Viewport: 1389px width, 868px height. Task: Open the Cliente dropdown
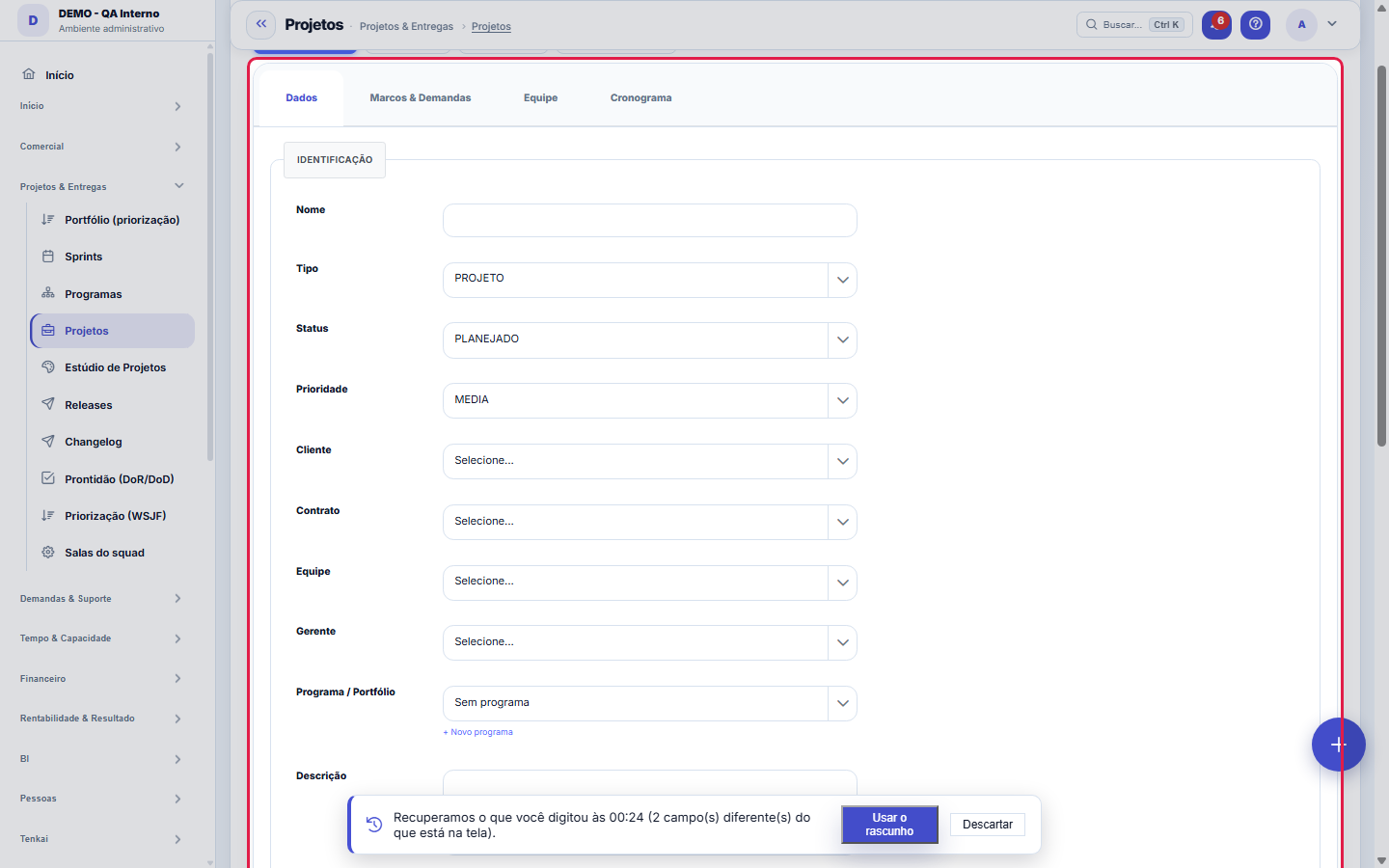point(650,462)
